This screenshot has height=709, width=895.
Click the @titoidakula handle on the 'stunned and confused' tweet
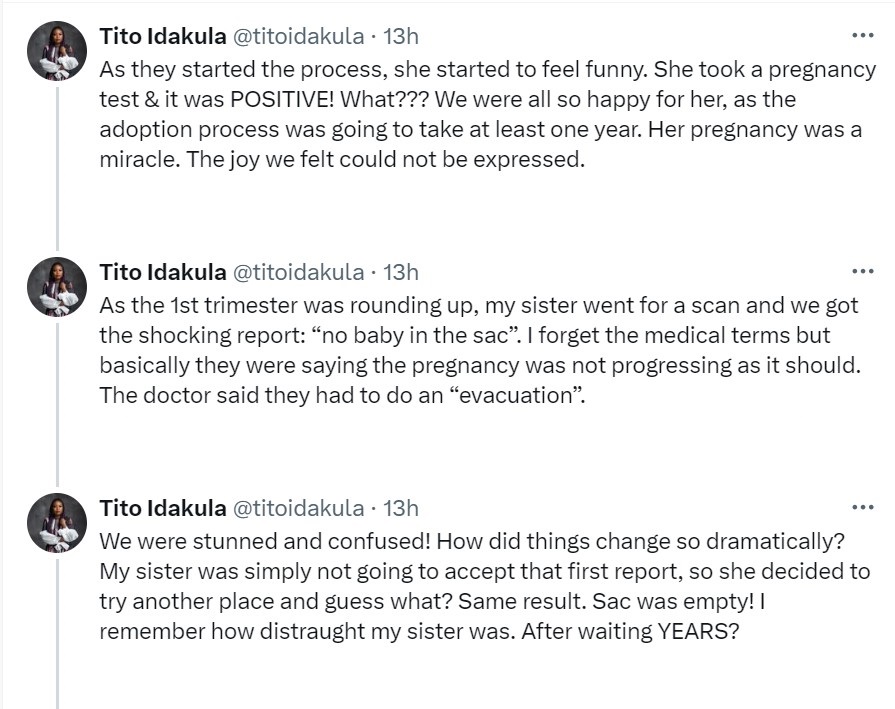pyautogui.click(x=298, y=508)
